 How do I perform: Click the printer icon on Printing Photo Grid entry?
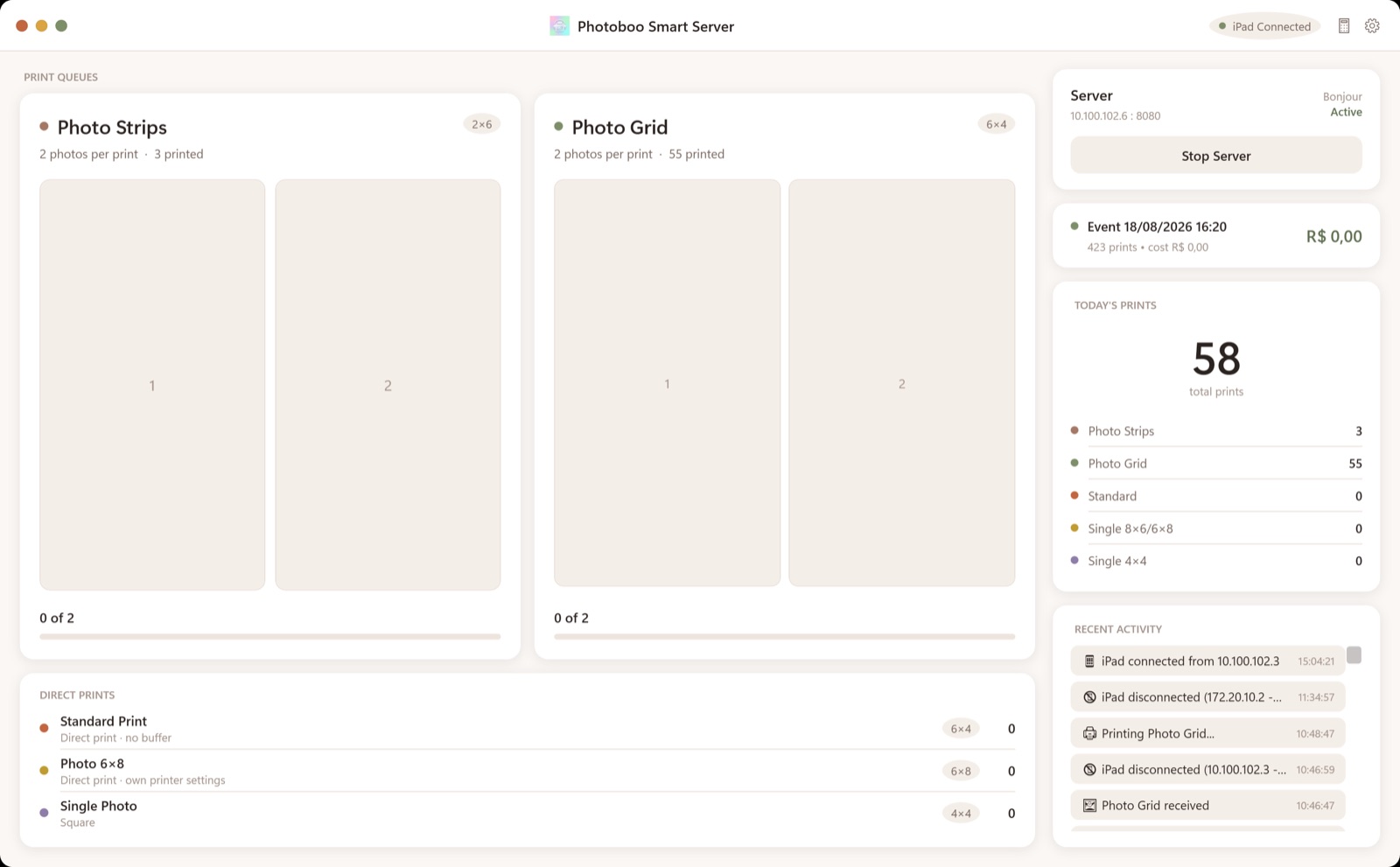[1089, 733]
